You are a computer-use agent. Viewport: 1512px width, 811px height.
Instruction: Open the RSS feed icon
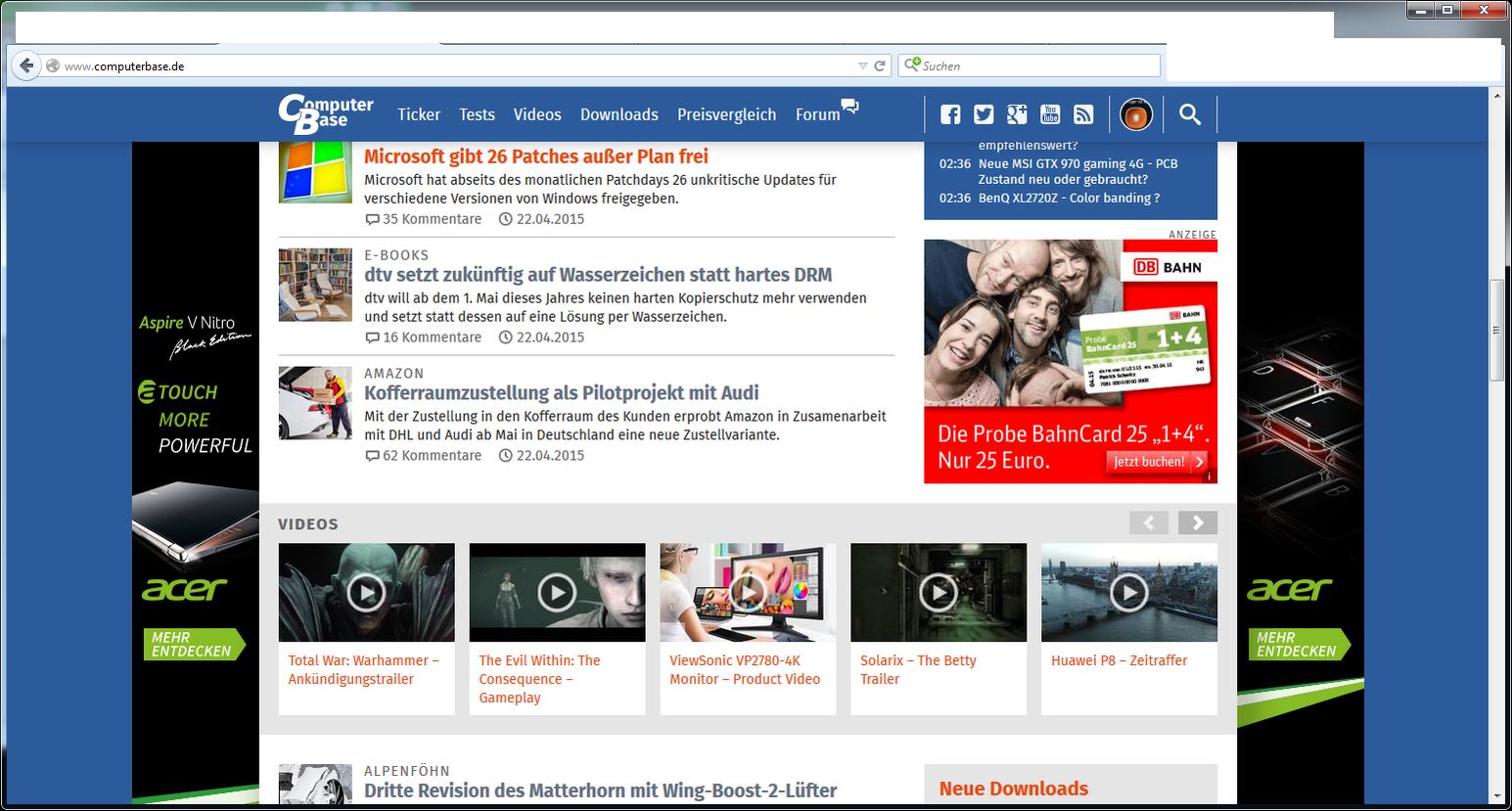[x=1083, y=114]
